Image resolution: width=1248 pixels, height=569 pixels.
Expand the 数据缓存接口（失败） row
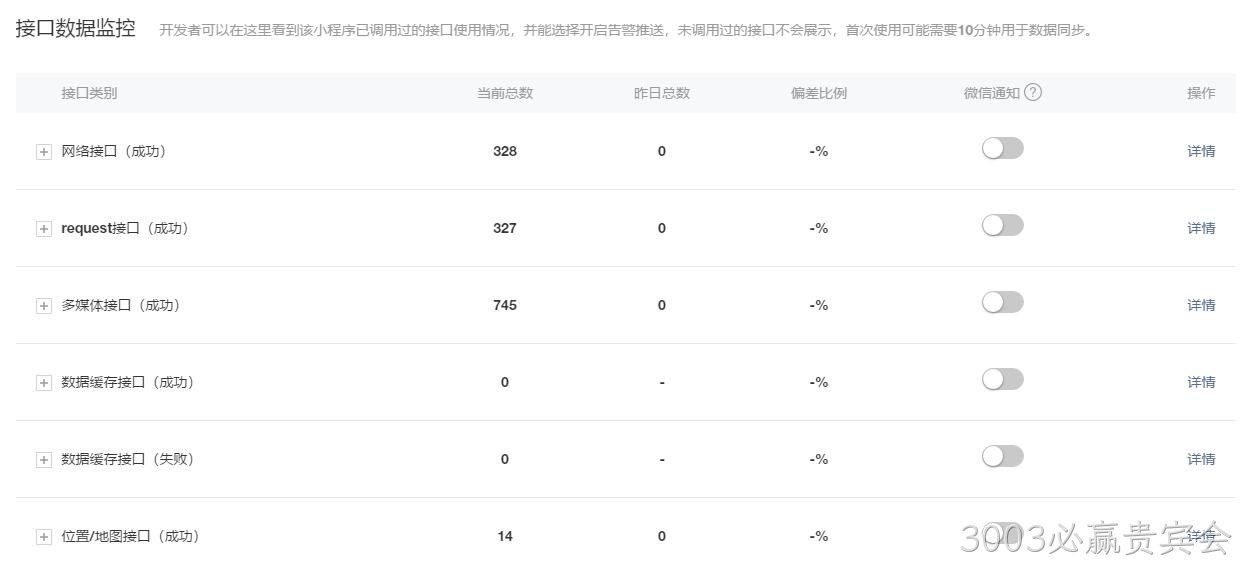43,460
